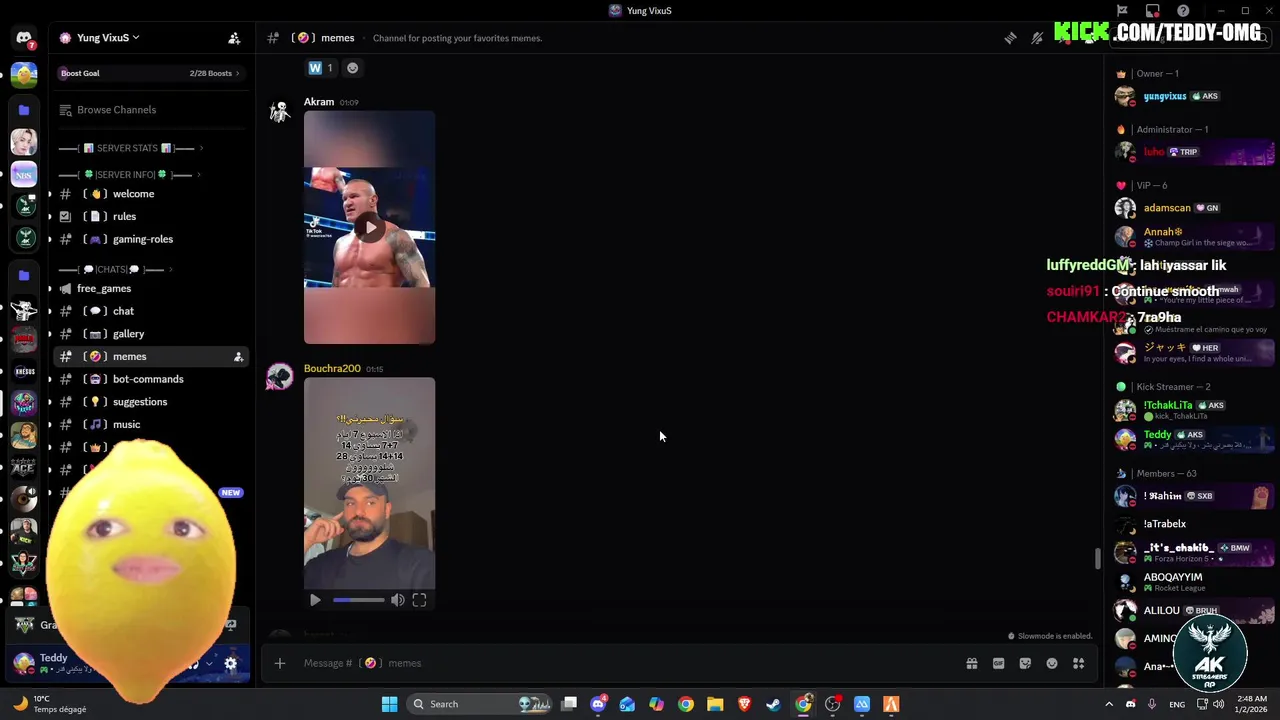Collapse the CHATS category
This screenshot has height=720, width=1280.
click(115, 270)
